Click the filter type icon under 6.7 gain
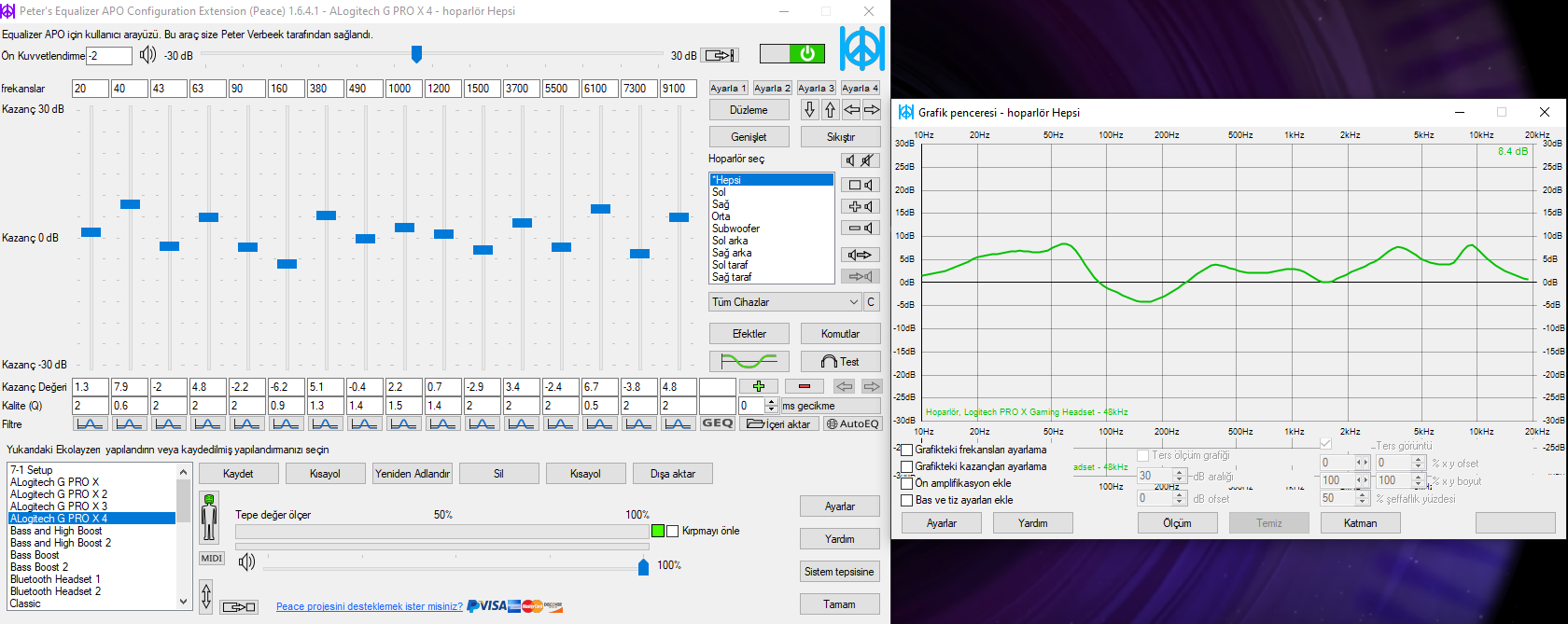This screenshot has width=1568, height=624. click(x=600, y=423)
